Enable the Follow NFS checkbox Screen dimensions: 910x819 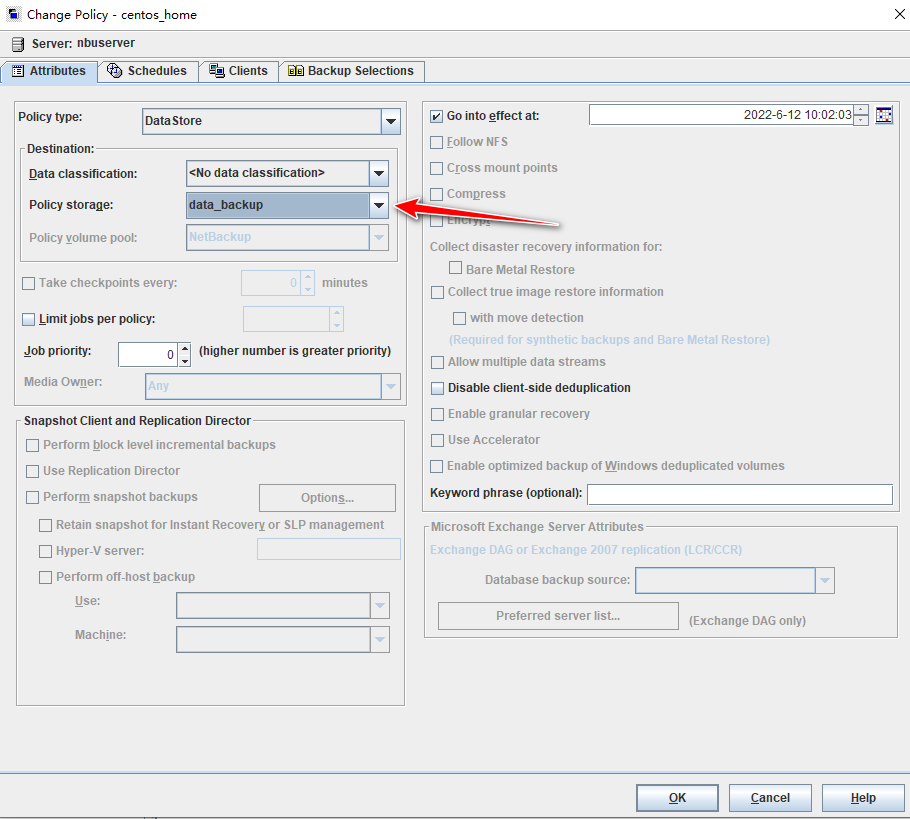[436, 142]
